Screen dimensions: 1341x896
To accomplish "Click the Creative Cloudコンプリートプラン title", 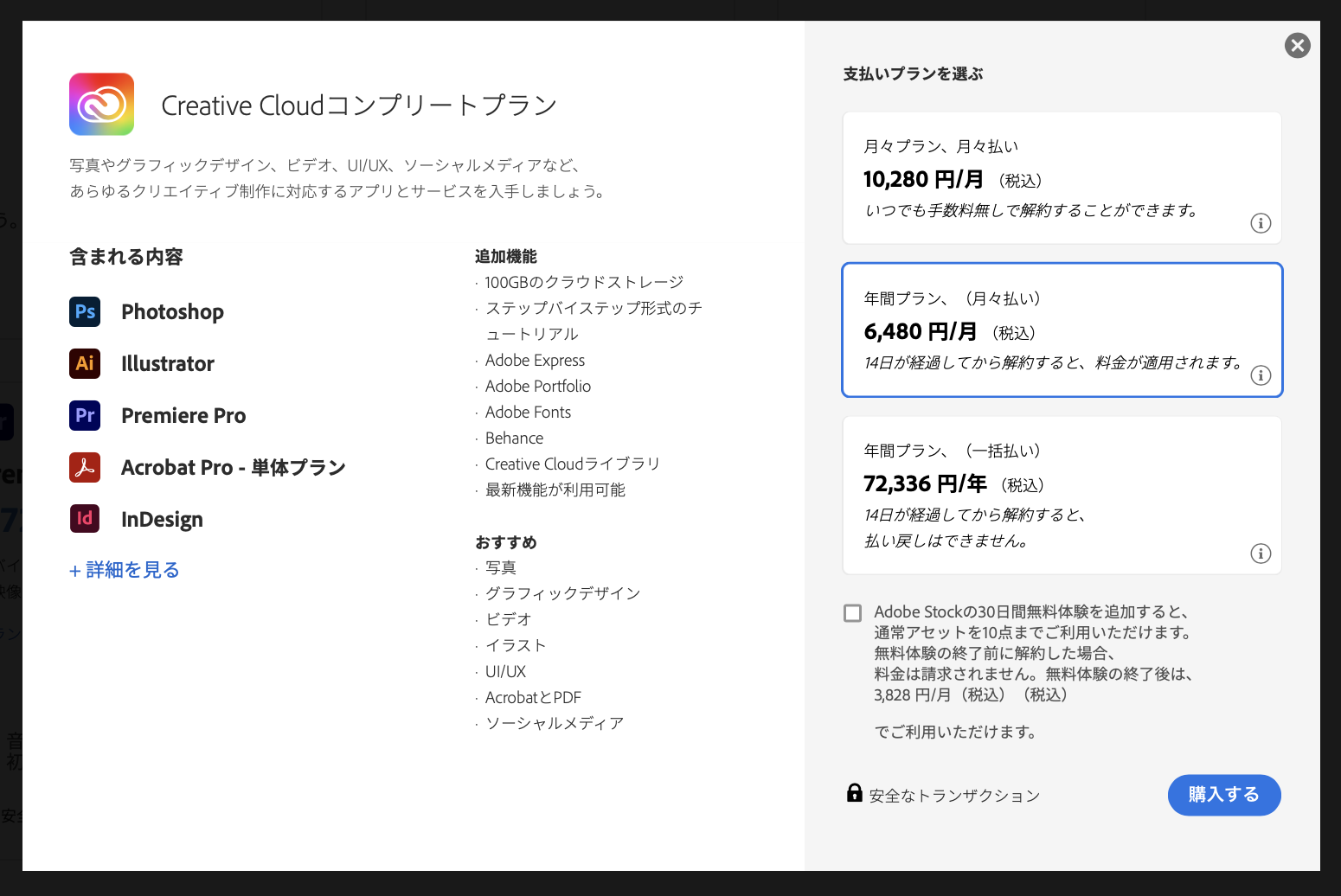I will pos(359,106).
